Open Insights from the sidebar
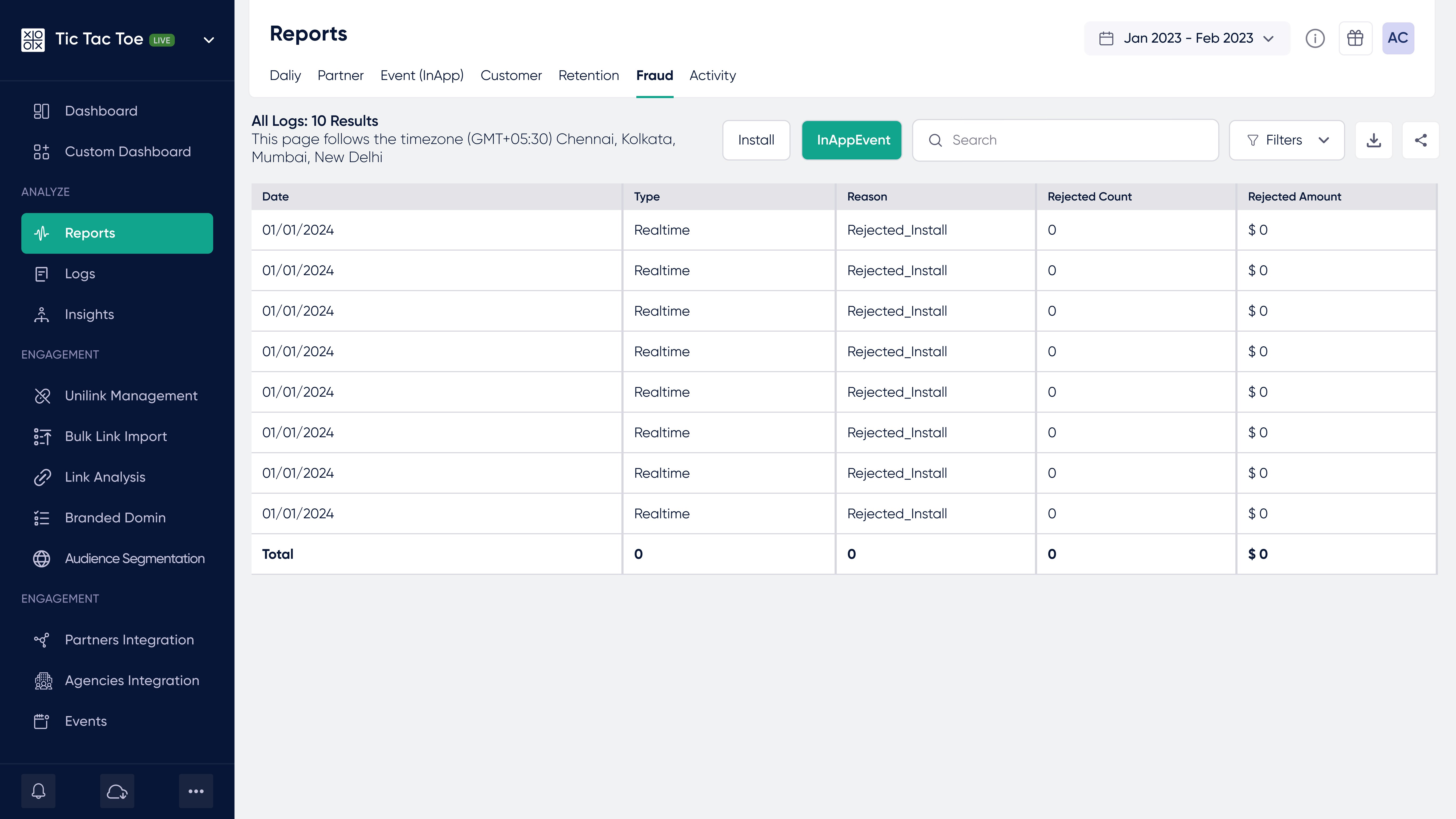1456x819 pixels. 117,315
